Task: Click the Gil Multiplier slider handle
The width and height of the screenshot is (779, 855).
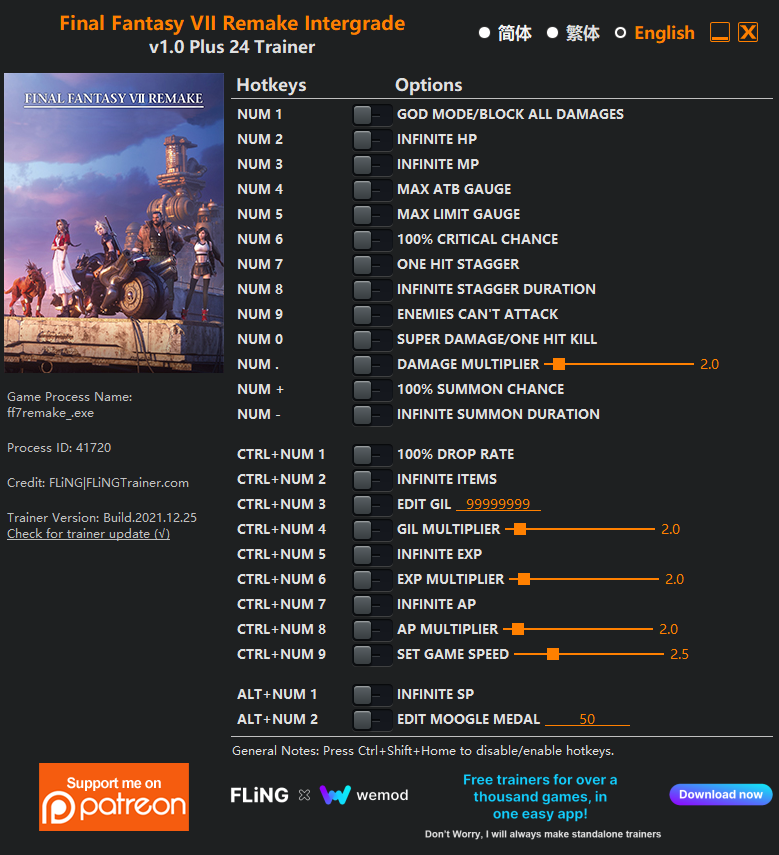Action: [x=520, y=529]
